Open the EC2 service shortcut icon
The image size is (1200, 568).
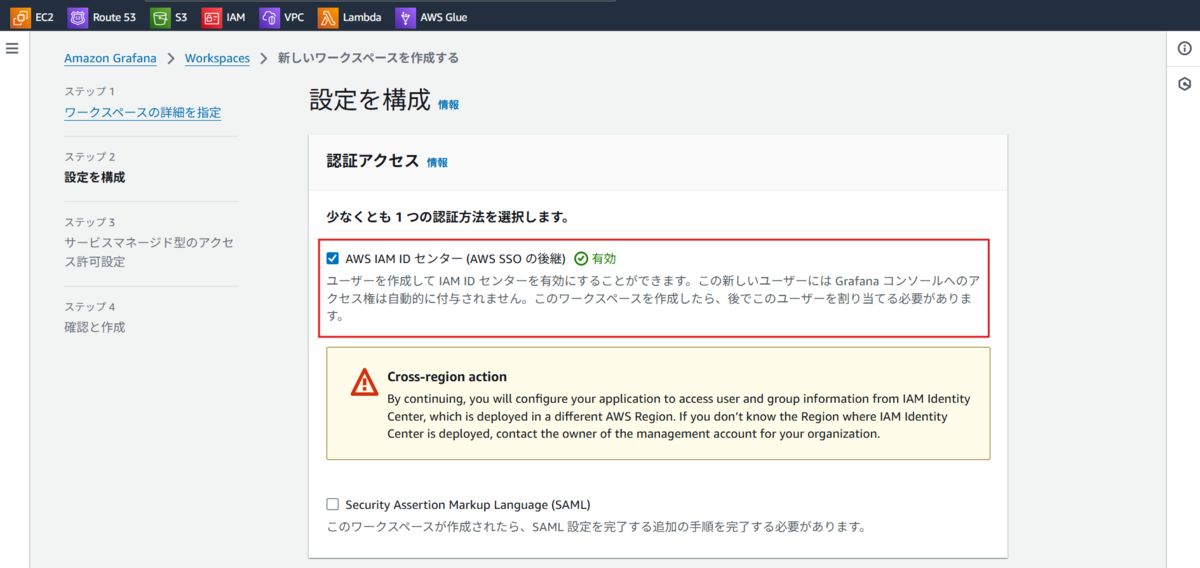(x=20, y=17)
